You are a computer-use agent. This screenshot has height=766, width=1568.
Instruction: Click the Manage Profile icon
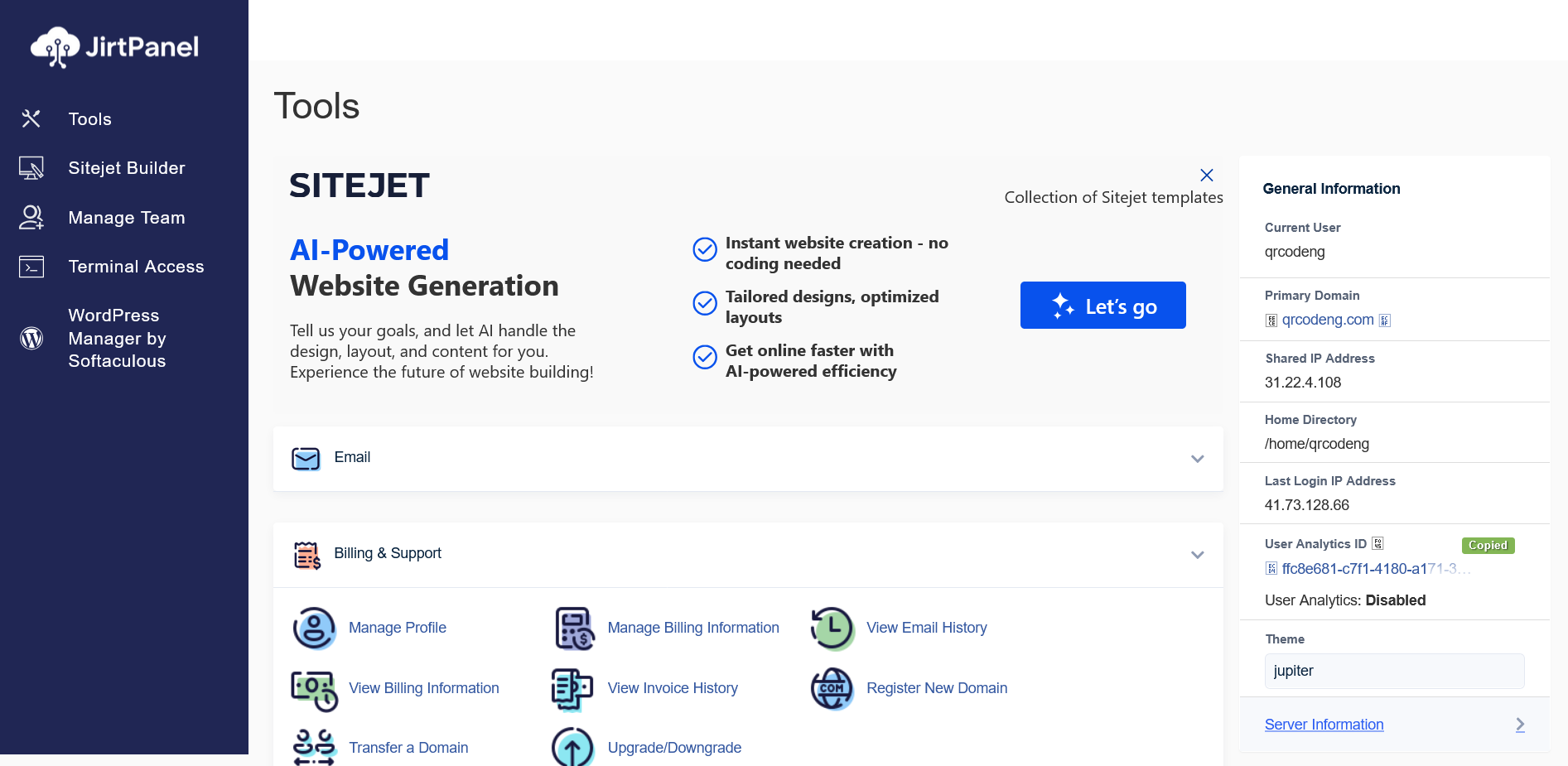[x=314, y=629]
